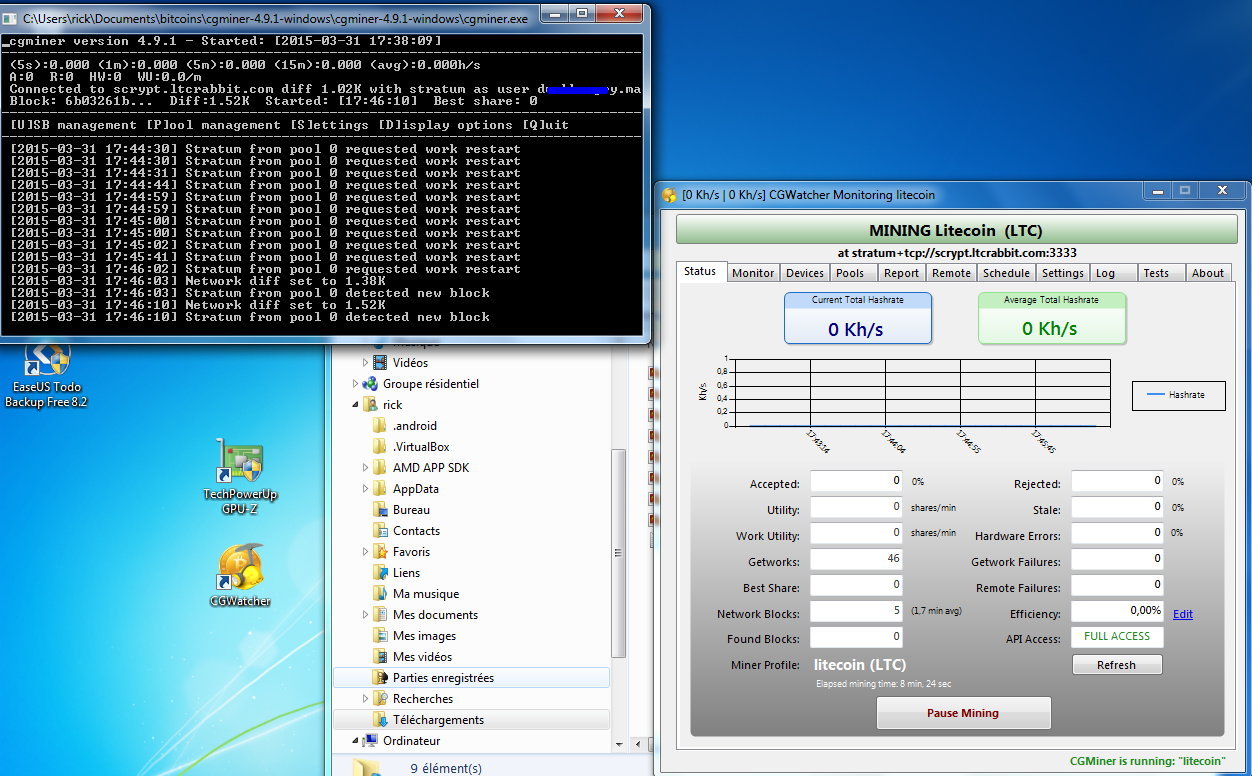Switch to the Settings tab
Screen dimensions: 1252x776
pyautogui.click(x=1062, y=273)
